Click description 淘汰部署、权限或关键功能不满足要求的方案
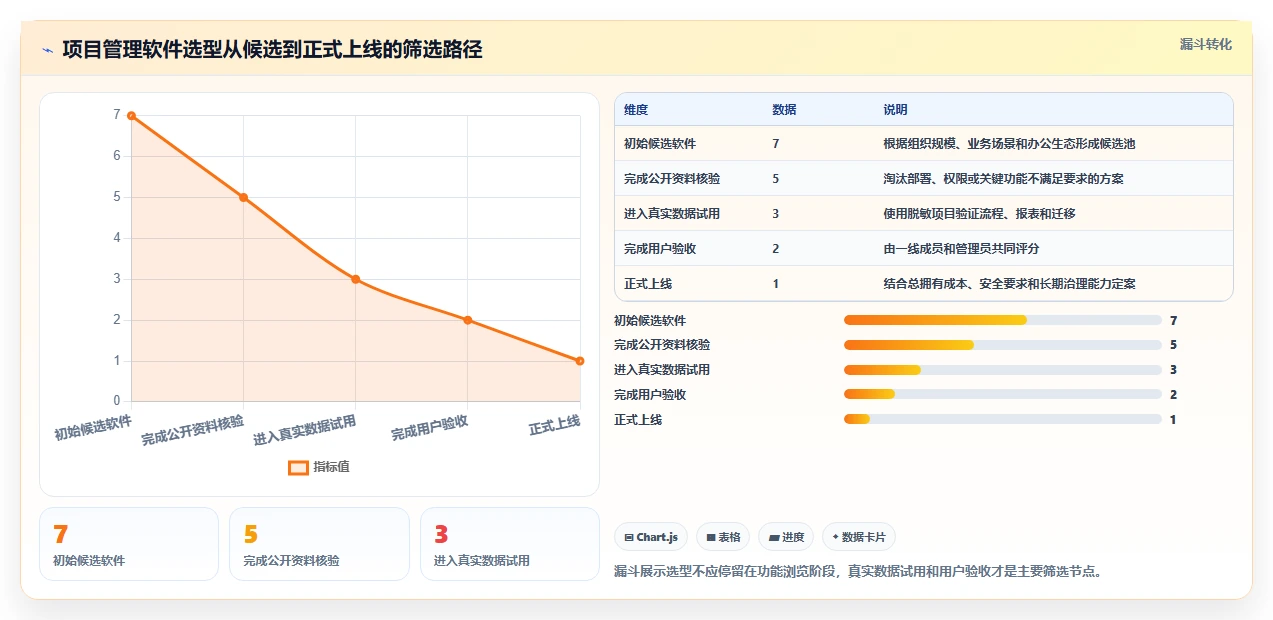The width and height of the screenshot is (1273, 620). (x=1003, y=179)
